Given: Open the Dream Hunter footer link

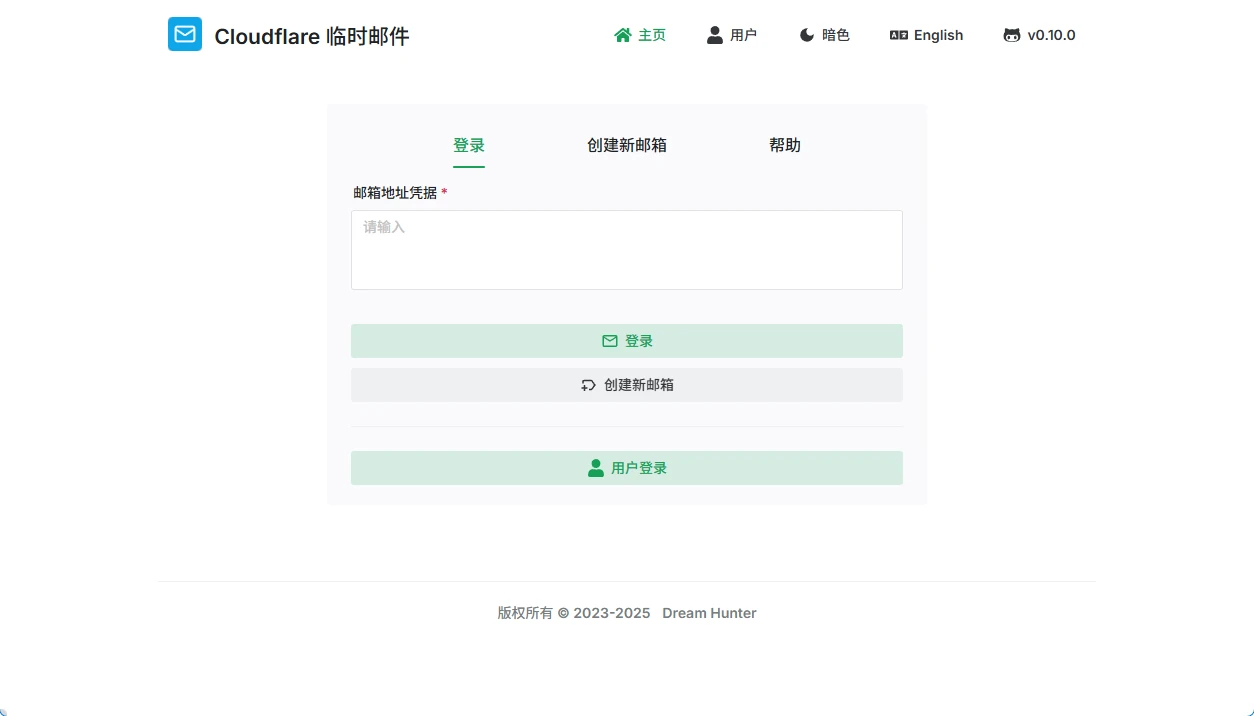Looking at the screenshot, I should (709, 613).
